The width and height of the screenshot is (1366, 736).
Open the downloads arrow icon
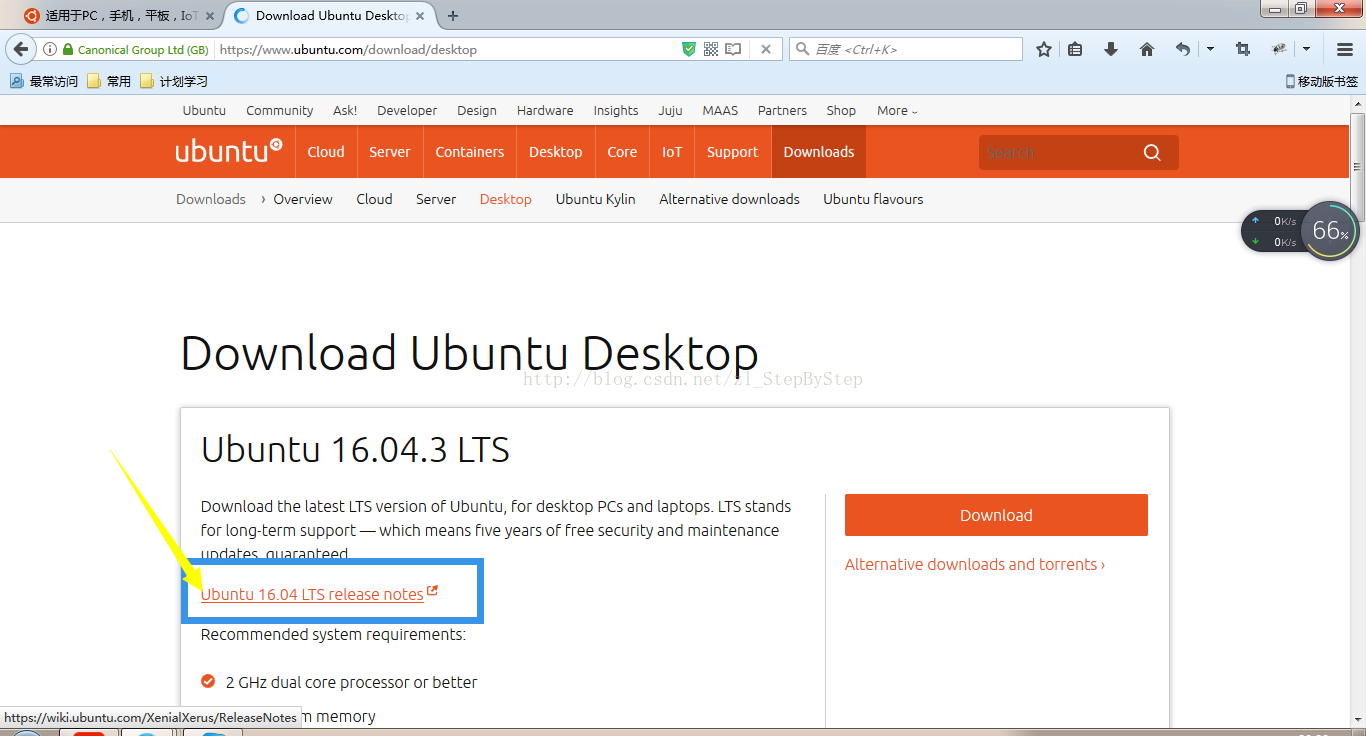[1111, 49]
